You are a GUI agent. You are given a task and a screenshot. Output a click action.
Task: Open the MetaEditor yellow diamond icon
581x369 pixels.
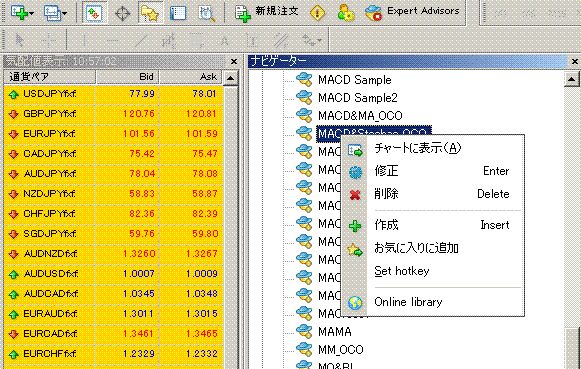[317, 13]
